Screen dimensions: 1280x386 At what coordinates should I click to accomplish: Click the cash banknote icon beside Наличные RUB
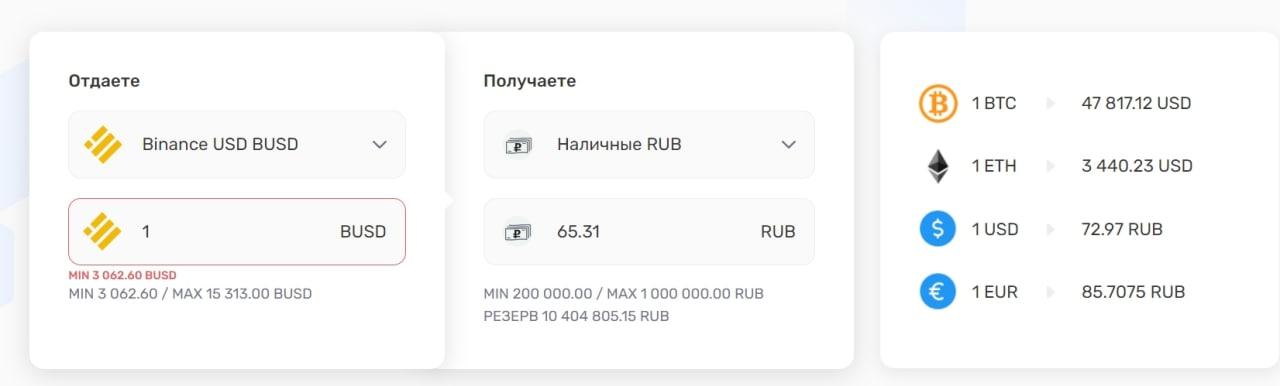pyautogui.click(x=517, y=144)
